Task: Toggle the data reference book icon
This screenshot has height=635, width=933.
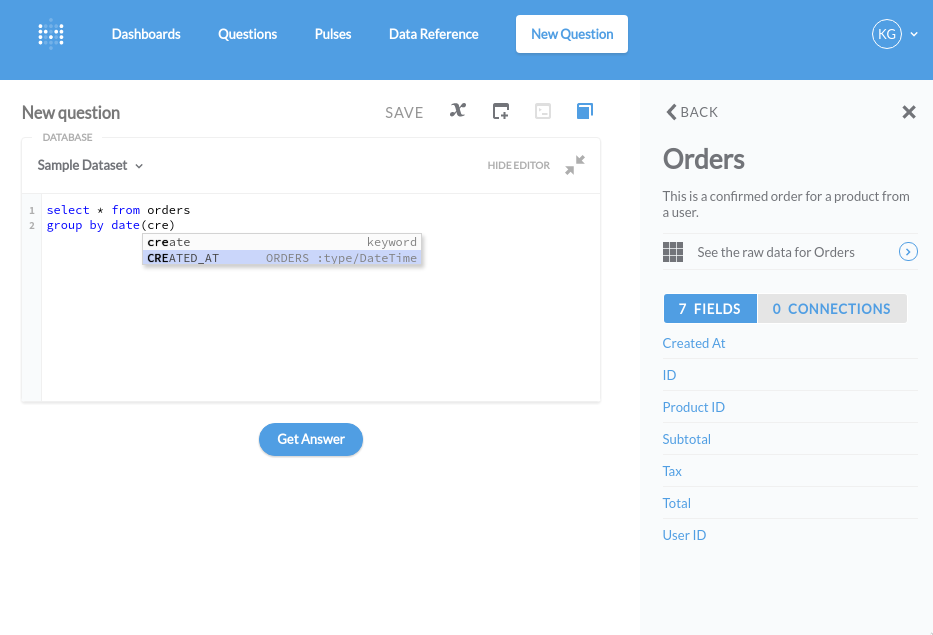Action: [585, 111]
